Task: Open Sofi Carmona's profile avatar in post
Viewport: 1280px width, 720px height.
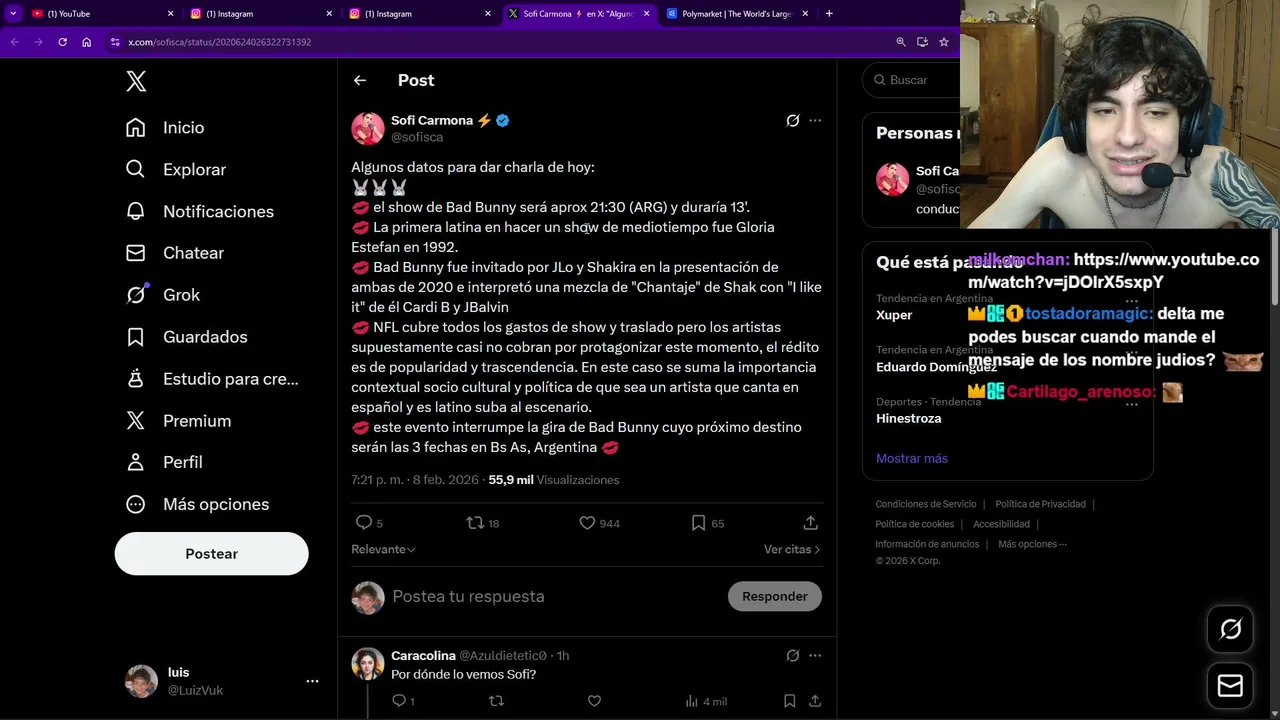Action: (x=368, y=128)
